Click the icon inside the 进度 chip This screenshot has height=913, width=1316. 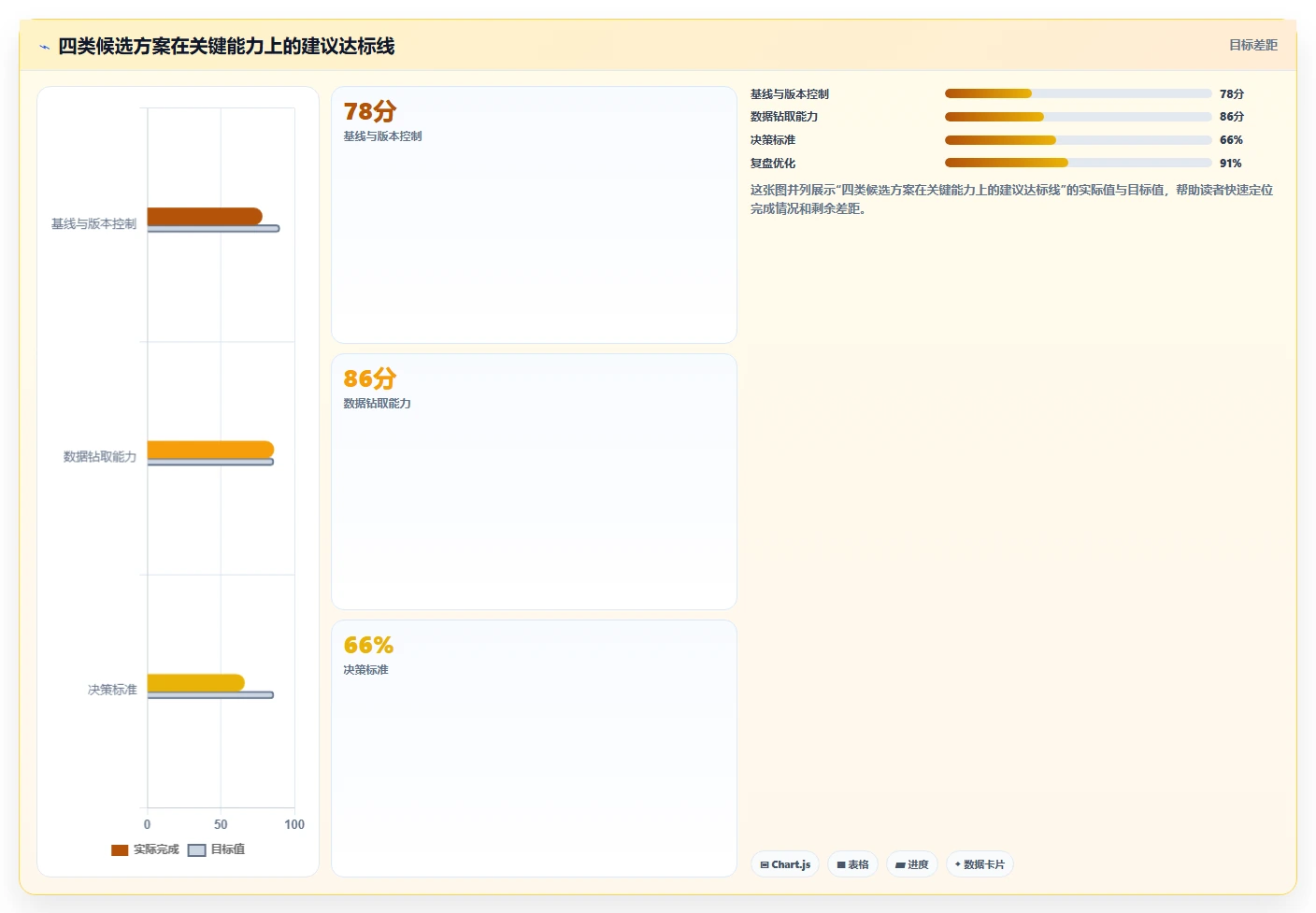pyautogui.click(x=900, y=865)
